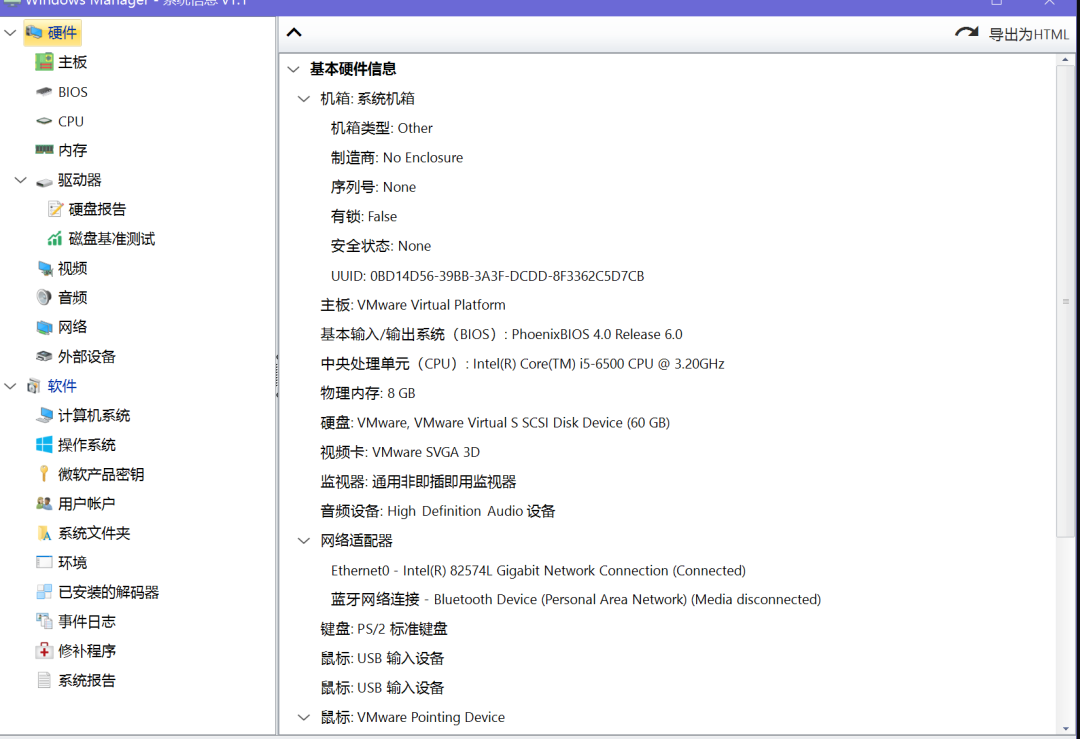The width and height of the screenshot is (1080, 739).
Task: Open the 操作系统 label in the tree
Action: (87, 445)
